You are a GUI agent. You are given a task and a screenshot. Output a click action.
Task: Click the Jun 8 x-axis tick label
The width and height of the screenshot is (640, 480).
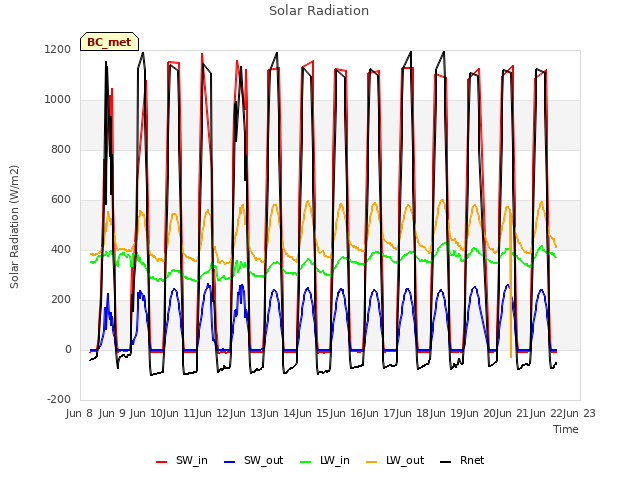[x=79, y=413]
